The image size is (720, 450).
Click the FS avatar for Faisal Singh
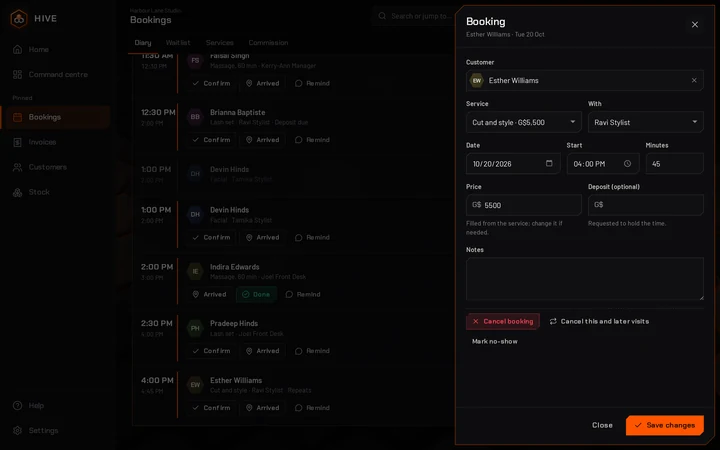195,61
